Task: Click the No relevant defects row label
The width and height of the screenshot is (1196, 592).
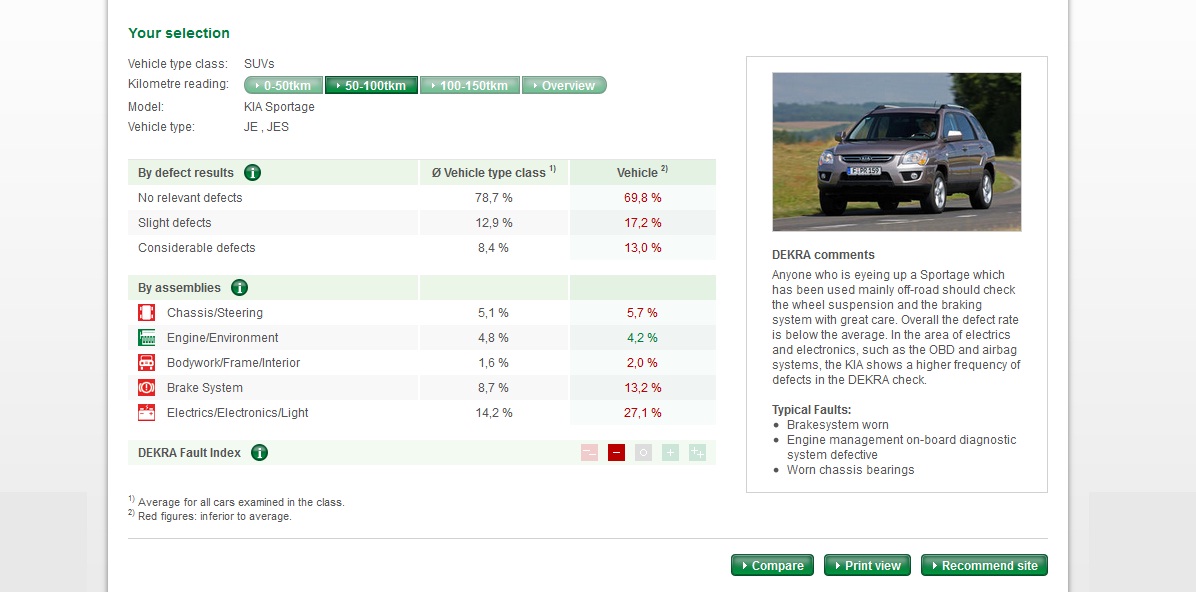Action: 190,198
